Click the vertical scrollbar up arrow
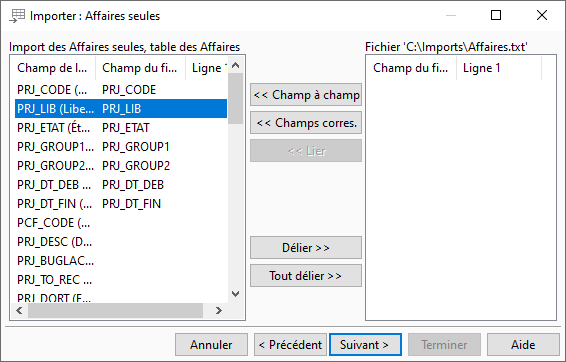 [236, 65]
